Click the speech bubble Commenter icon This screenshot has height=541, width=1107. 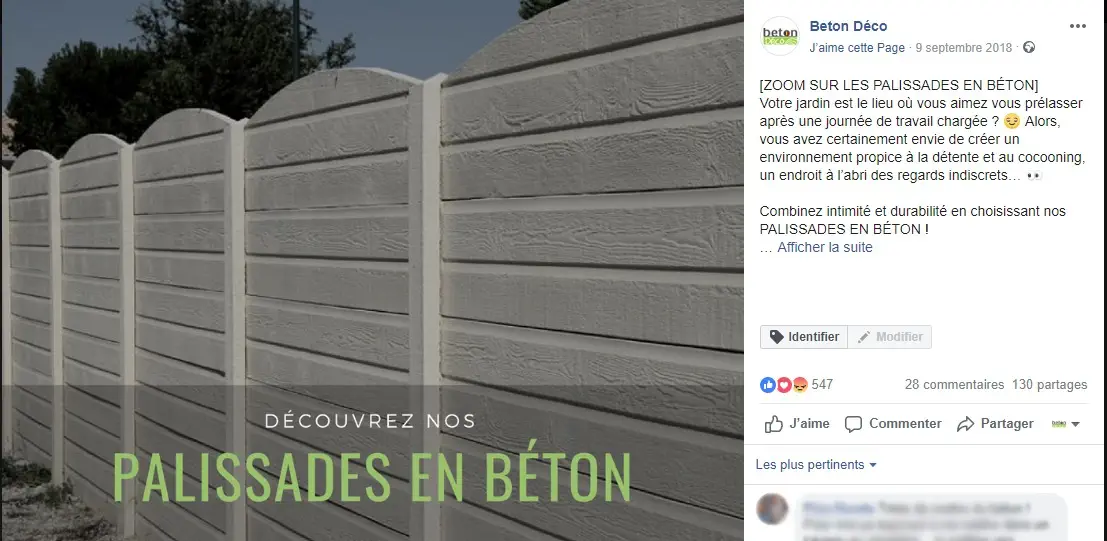click(854, 424)
